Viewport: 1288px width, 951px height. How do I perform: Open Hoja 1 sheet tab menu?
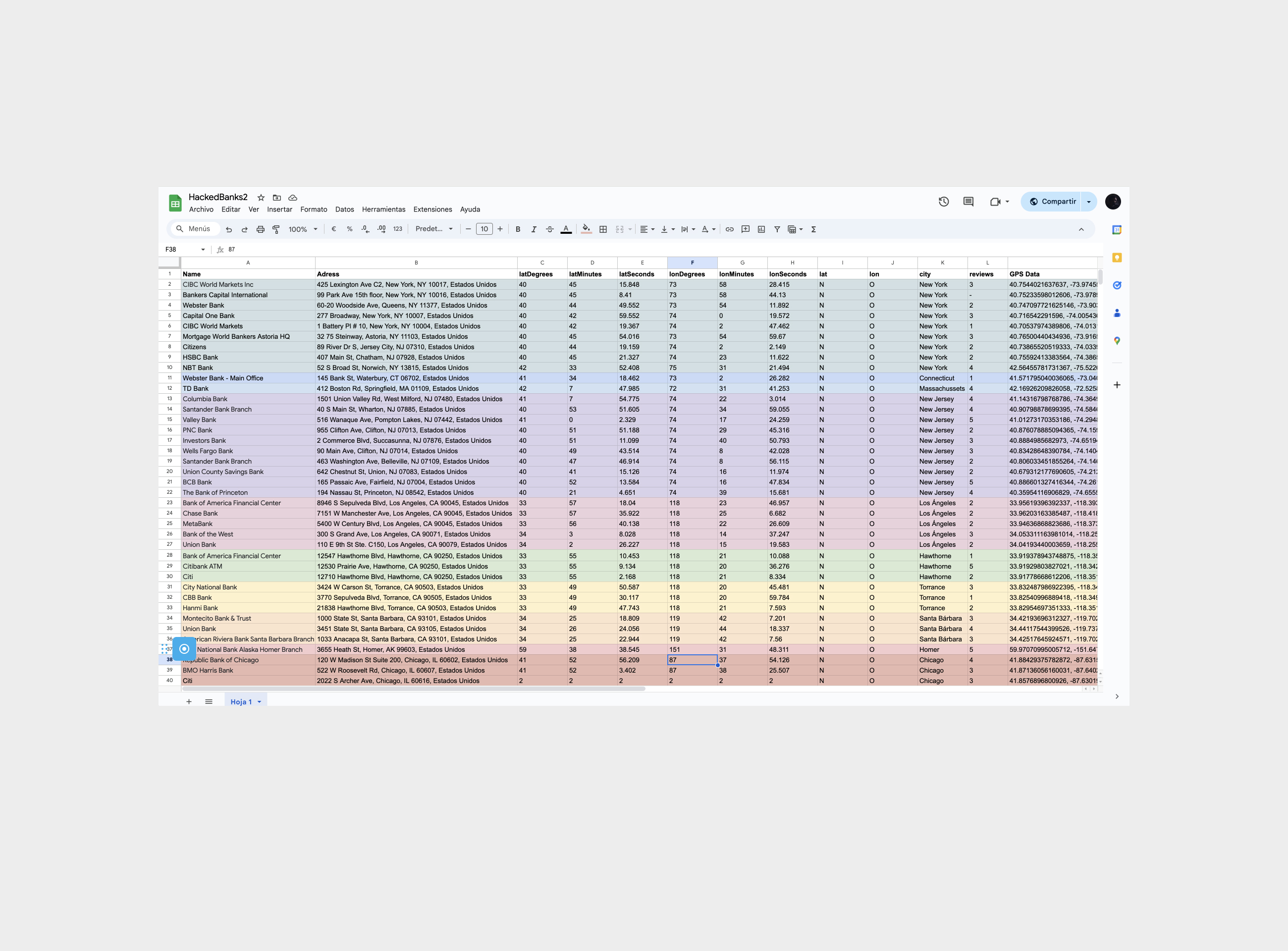coord(259,702)
